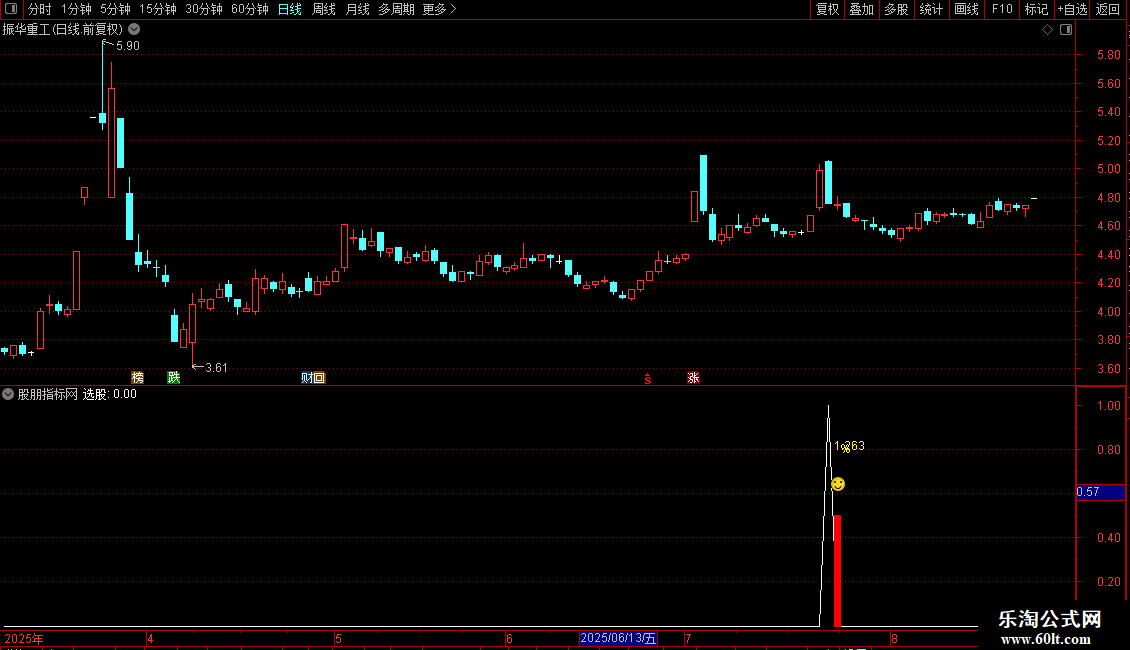
Task: Open the 多股 multi-stock view
Action: click(x=896, y=9)
